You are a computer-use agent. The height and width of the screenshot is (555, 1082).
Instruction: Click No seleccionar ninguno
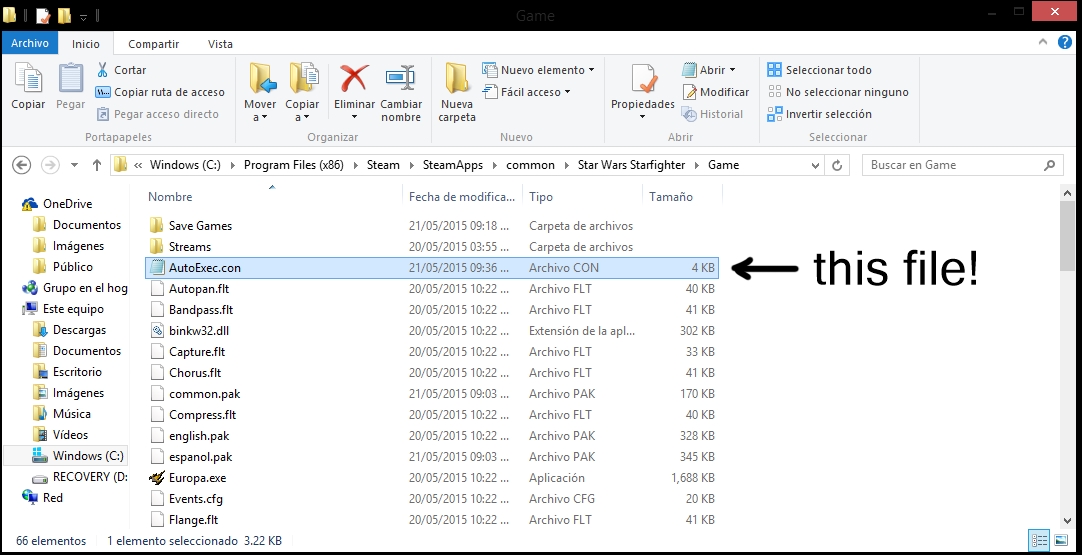[x=838, y=92]
